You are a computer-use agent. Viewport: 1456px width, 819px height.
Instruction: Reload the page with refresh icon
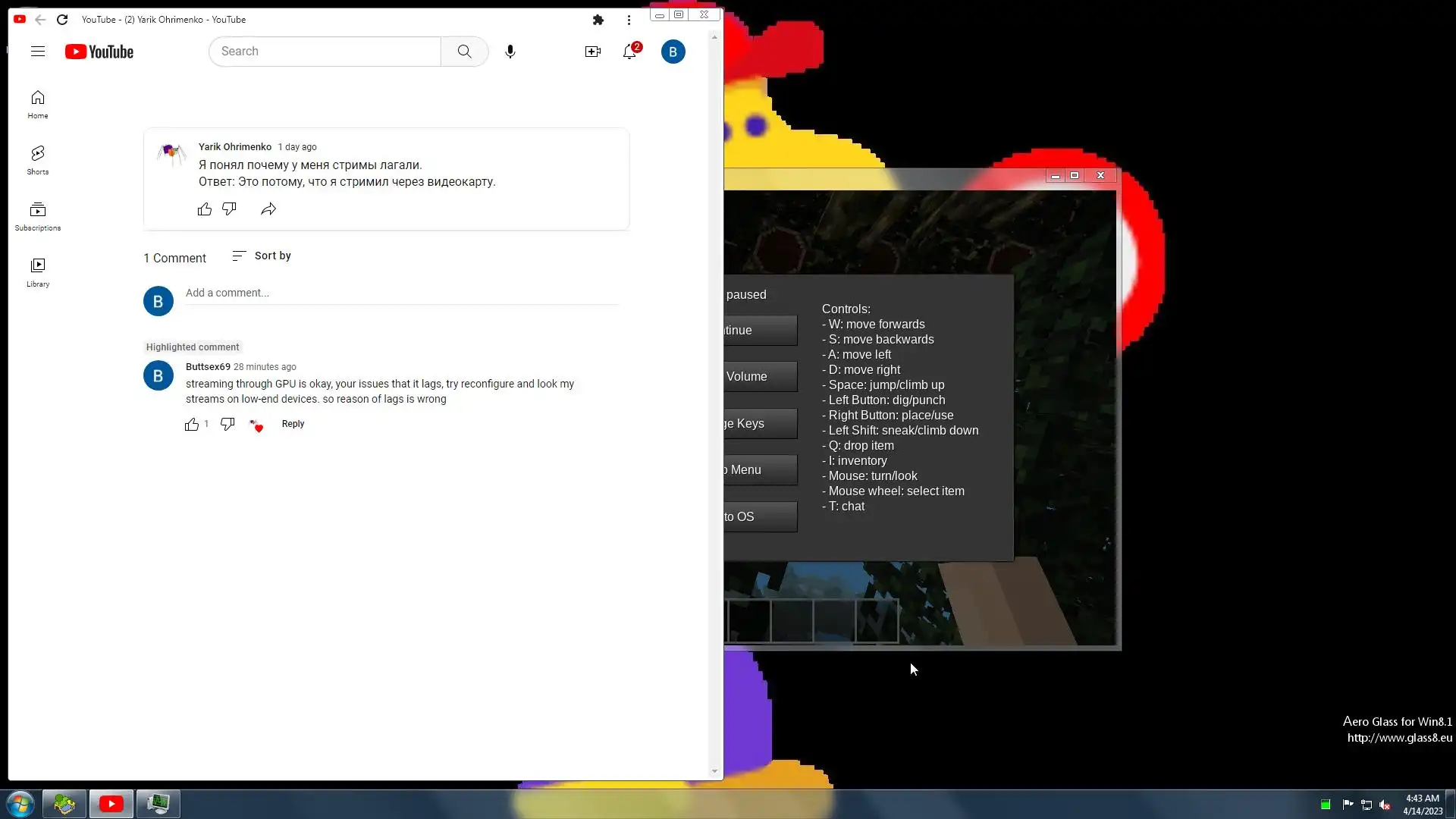click(62, 20)
